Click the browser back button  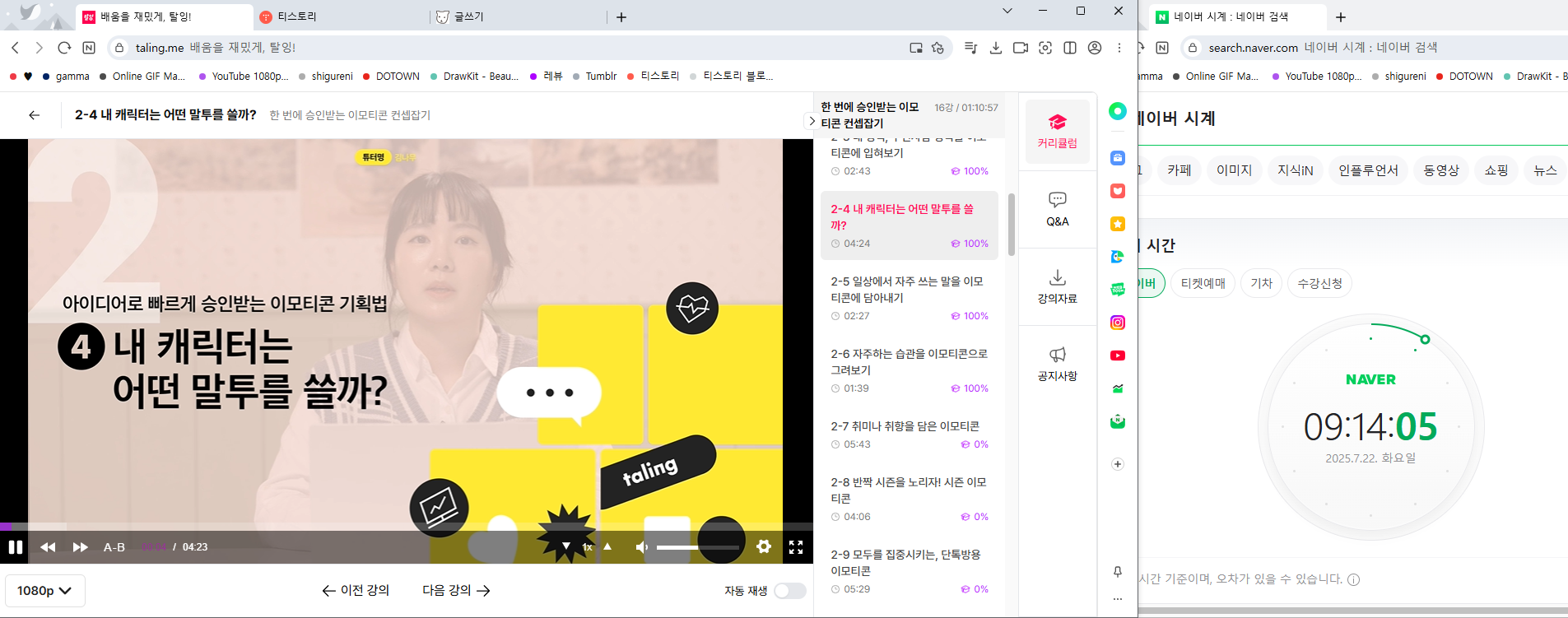click(15, 48)
